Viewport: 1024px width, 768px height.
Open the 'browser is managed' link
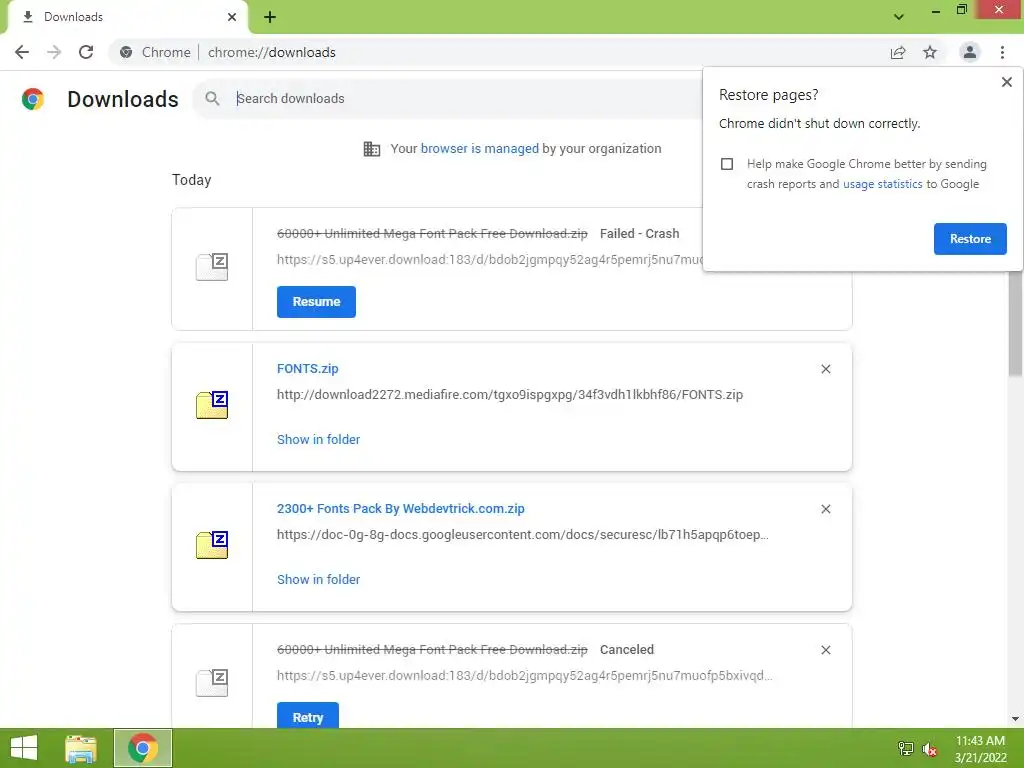pyautogui.click(x=479, y=149)
